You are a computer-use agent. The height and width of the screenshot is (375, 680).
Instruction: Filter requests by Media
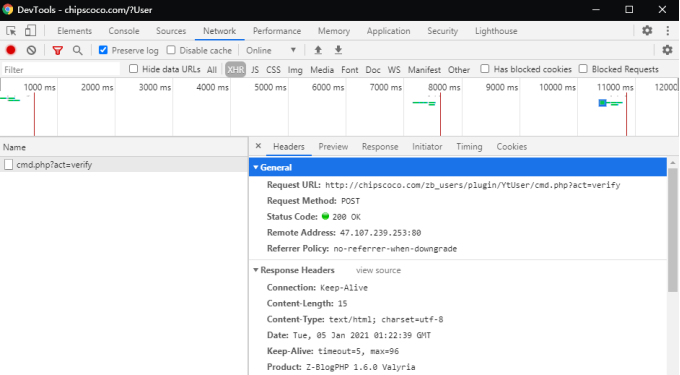click(x=322, y=69)
